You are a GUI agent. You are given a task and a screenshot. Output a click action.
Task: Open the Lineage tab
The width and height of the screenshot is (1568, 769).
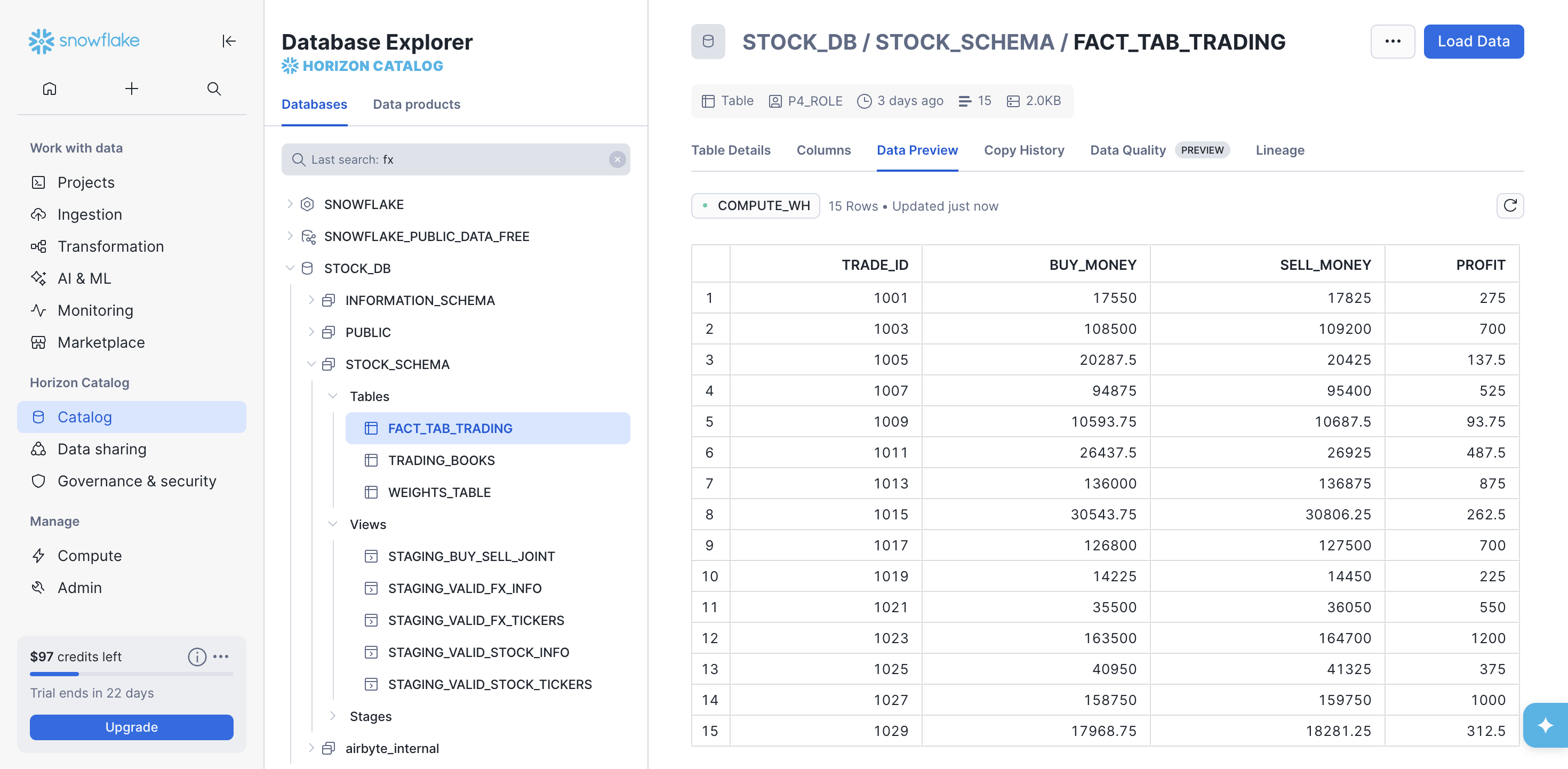click(1279, 150)
